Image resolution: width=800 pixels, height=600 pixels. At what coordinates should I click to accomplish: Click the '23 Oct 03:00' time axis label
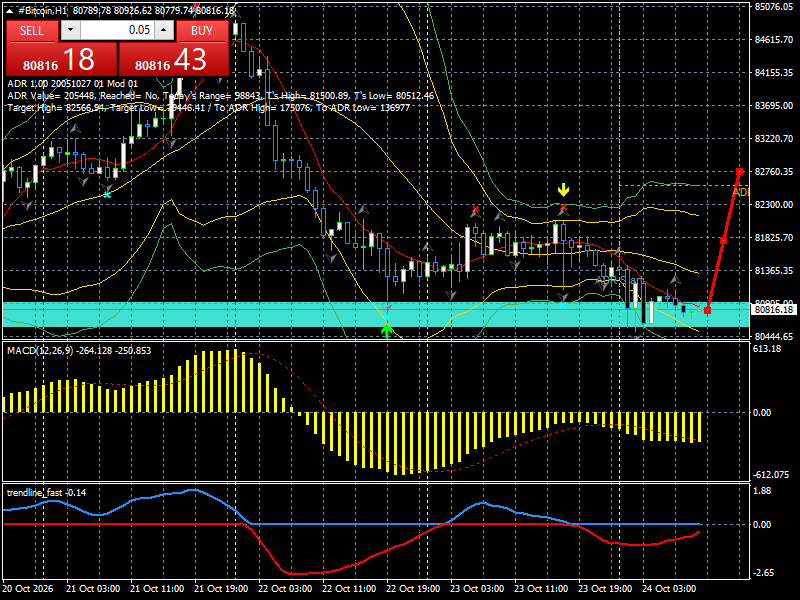(x=478, y=588)
